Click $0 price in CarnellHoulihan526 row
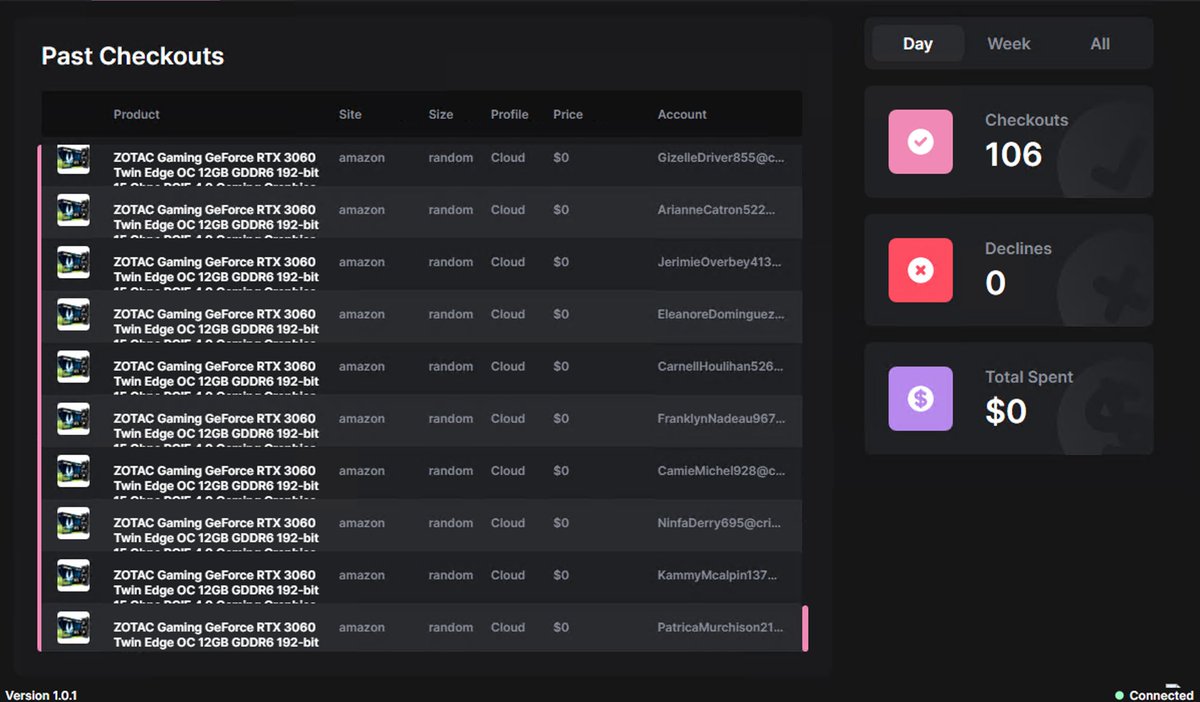The width and height of the screenshot is (1200, 702). click(561, 366)
